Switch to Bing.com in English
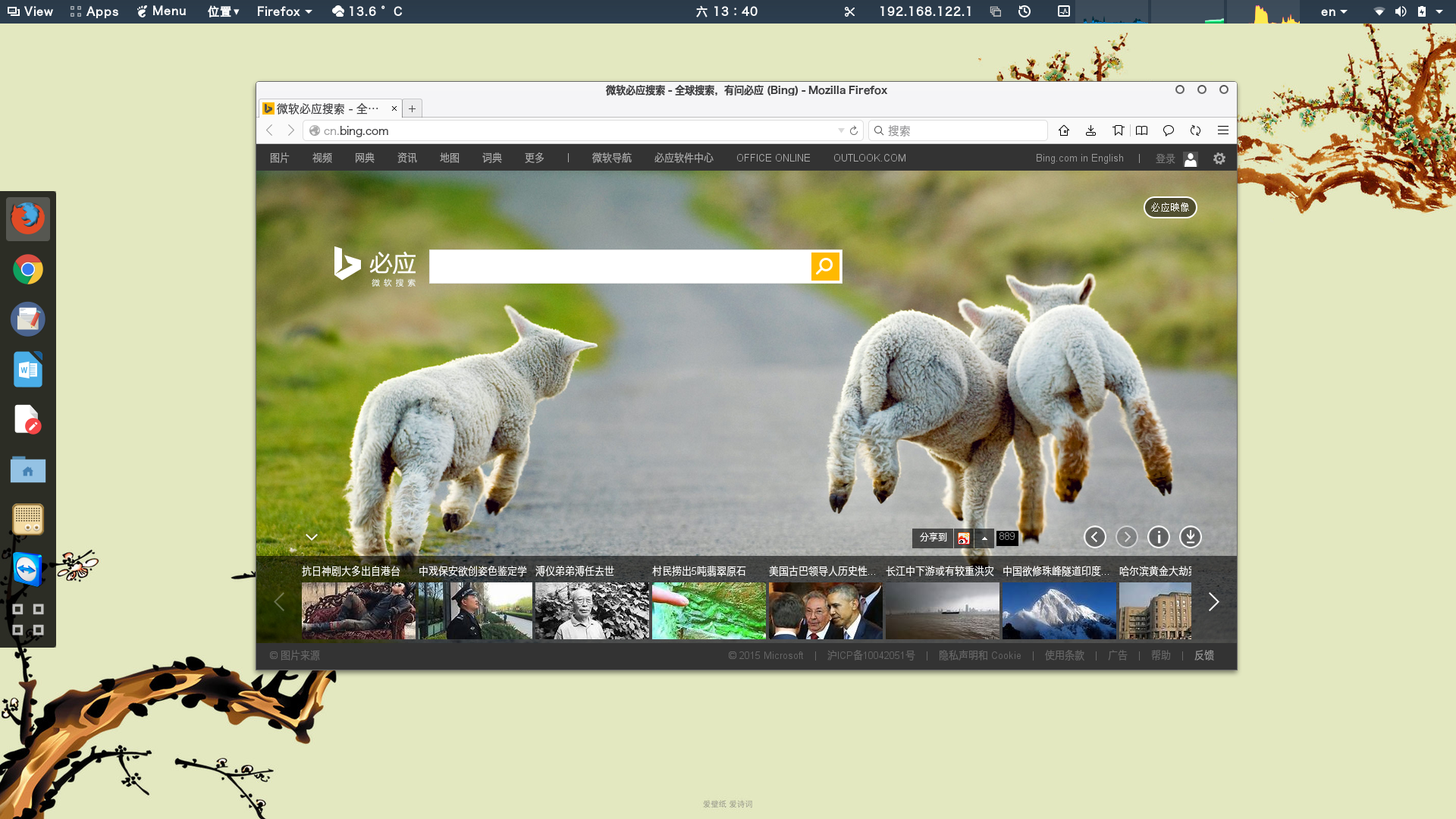Screen dimensions: 1456x819 [1079, 158]
